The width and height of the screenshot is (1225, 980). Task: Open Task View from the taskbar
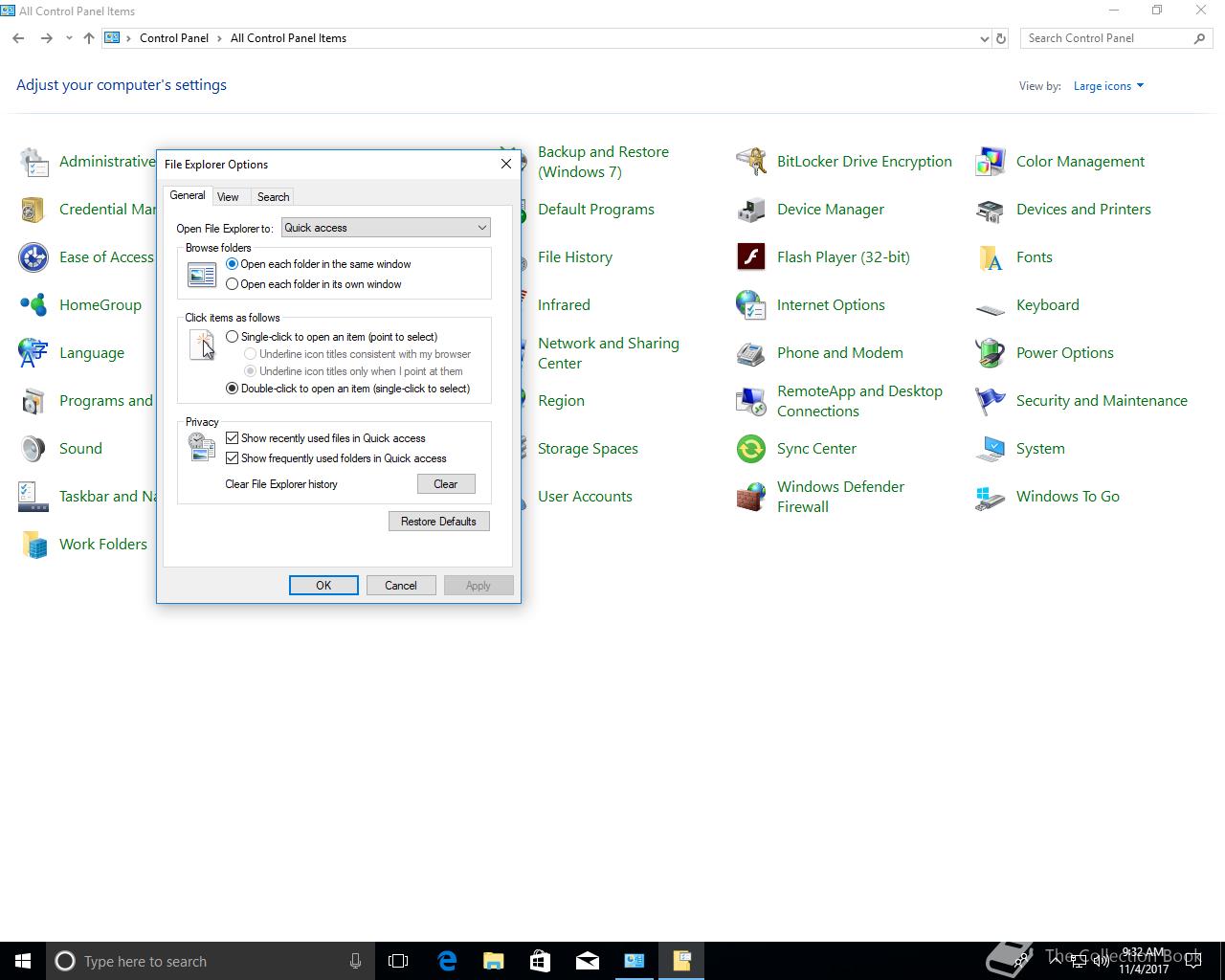(x=398, y=961)
